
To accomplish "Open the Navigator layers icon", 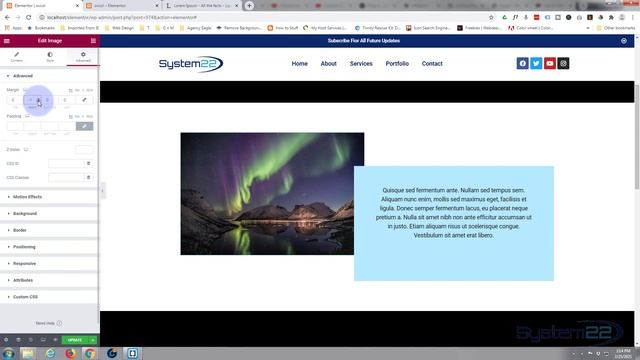I will pyautogui.click(x=18, y=340).
